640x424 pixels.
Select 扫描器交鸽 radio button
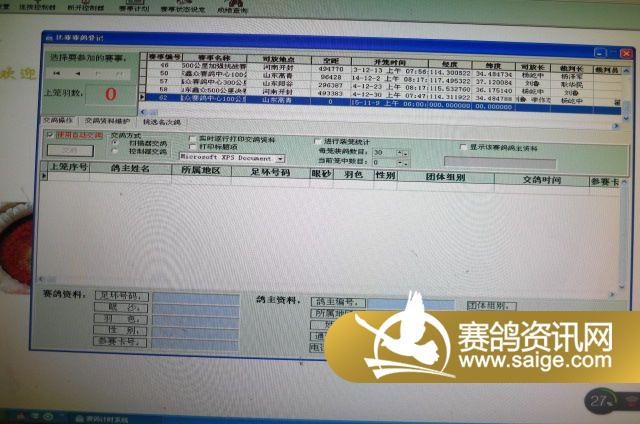coord(114,142)
